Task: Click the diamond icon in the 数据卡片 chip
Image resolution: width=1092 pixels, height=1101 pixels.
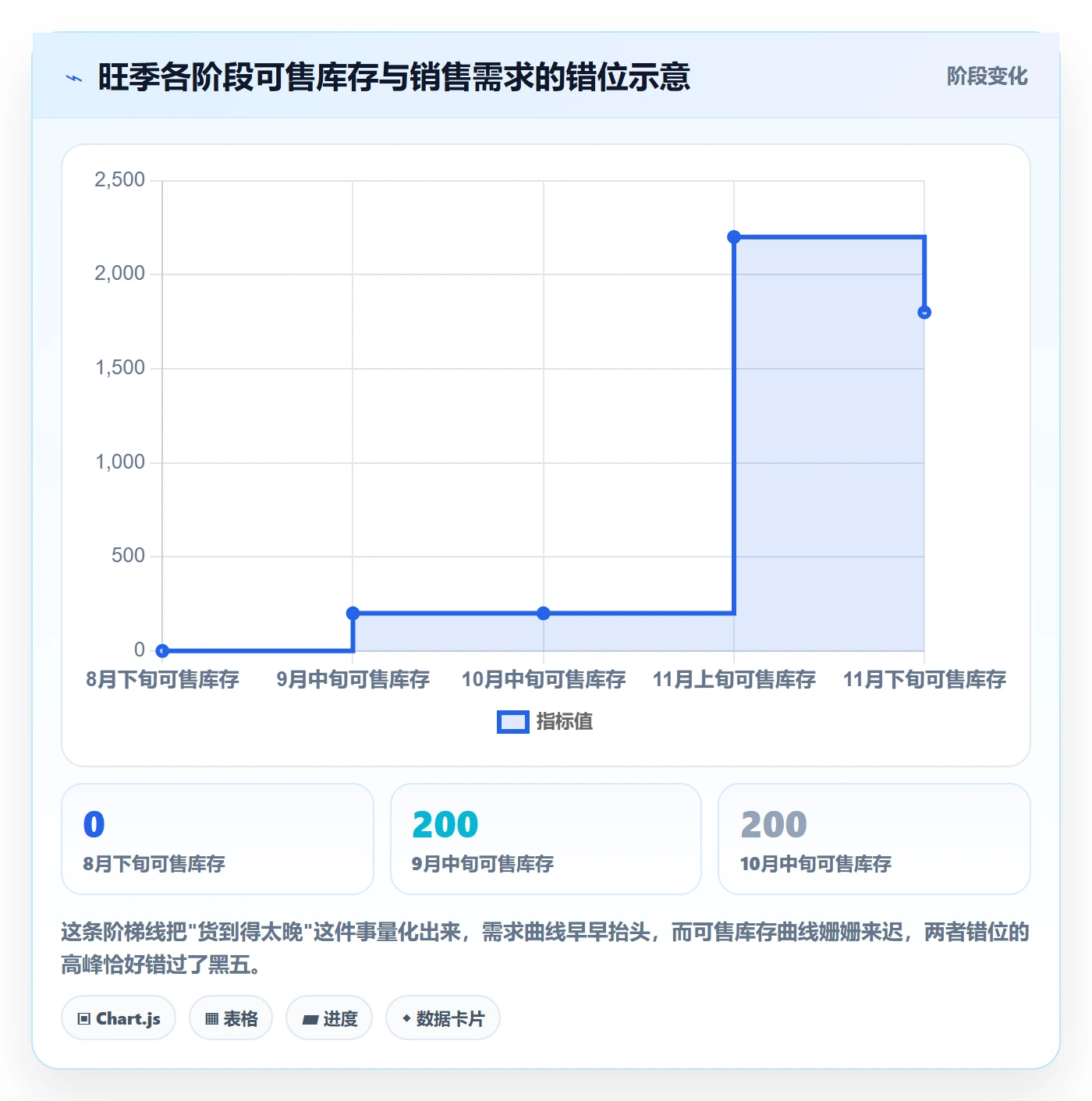Action: pyautogui.click(x=406, y=1018)
